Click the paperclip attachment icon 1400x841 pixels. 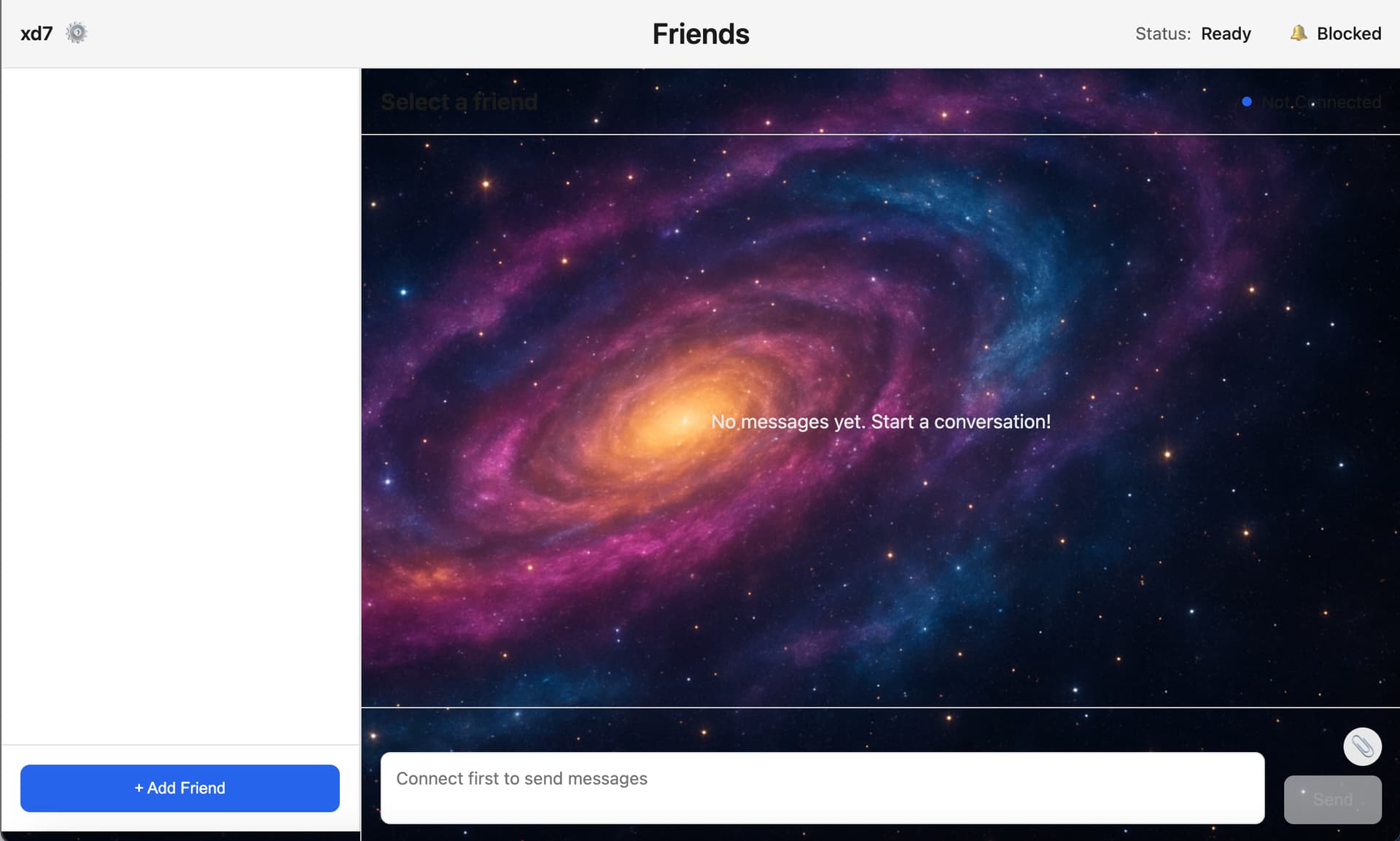[x=1362, y=746]
